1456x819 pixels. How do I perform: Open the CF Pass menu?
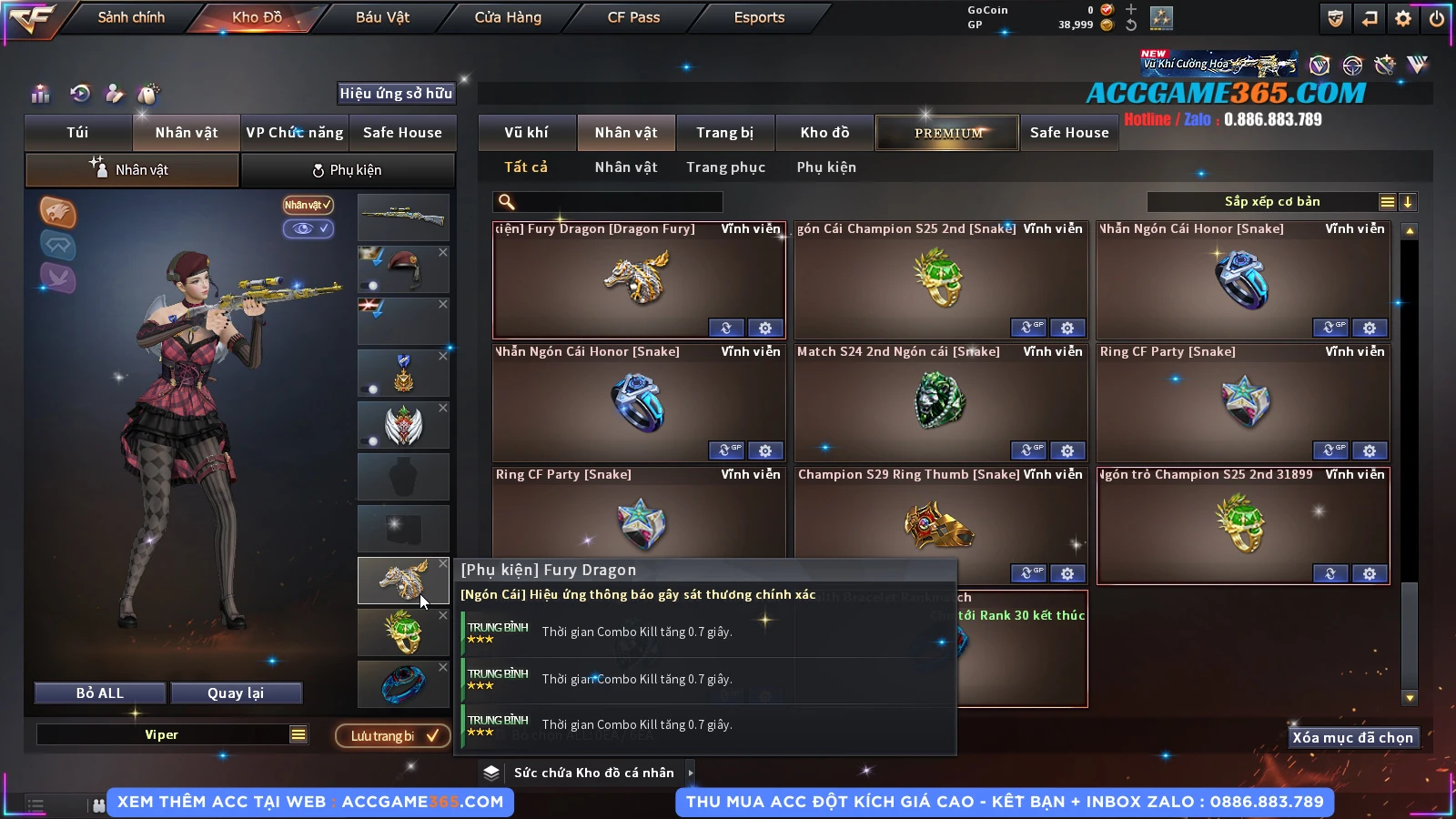[x=633, y=17]
